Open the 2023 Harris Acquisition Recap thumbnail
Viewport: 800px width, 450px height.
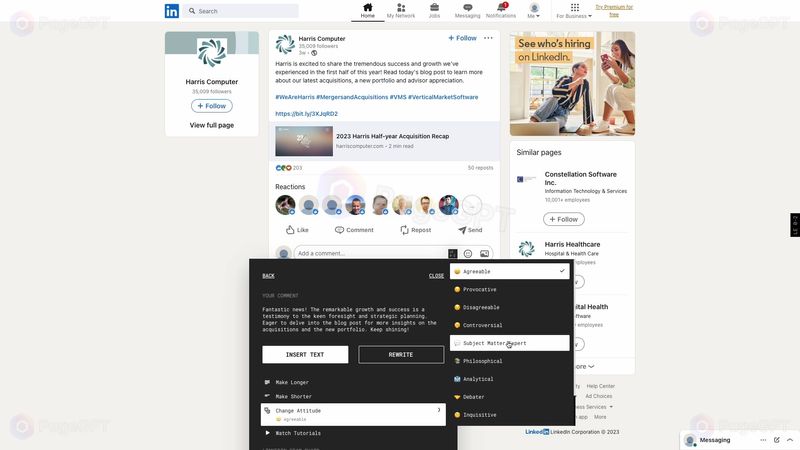click(304, 141)
